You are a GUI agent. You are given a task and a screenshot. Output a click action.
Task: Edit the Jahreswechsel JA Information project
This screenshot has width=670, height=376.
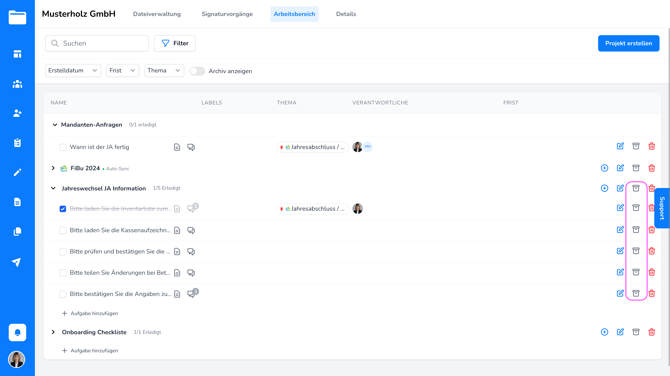(620, 188)
